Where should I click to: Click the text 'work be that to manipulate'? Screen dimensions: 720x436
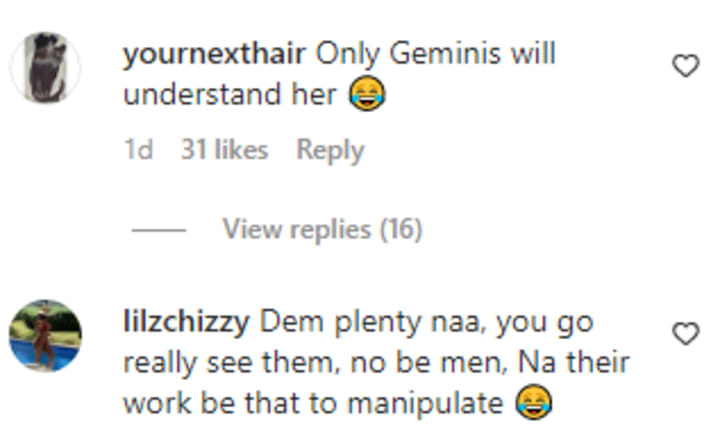(x=313, y=403)
